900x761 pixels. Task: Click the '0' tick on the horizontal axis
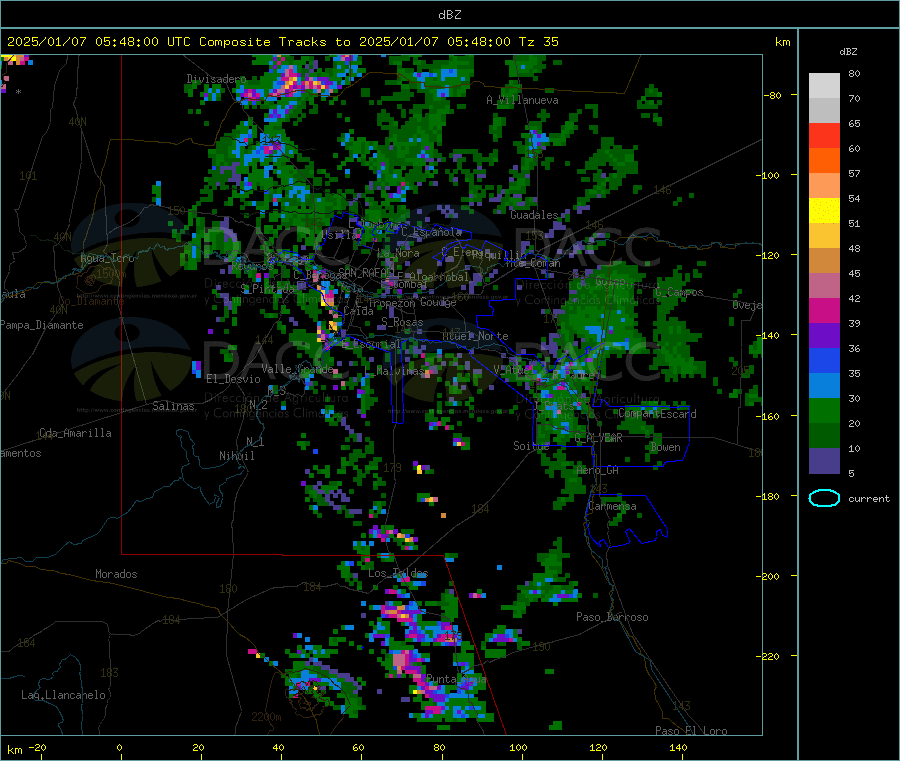[119, 747]
